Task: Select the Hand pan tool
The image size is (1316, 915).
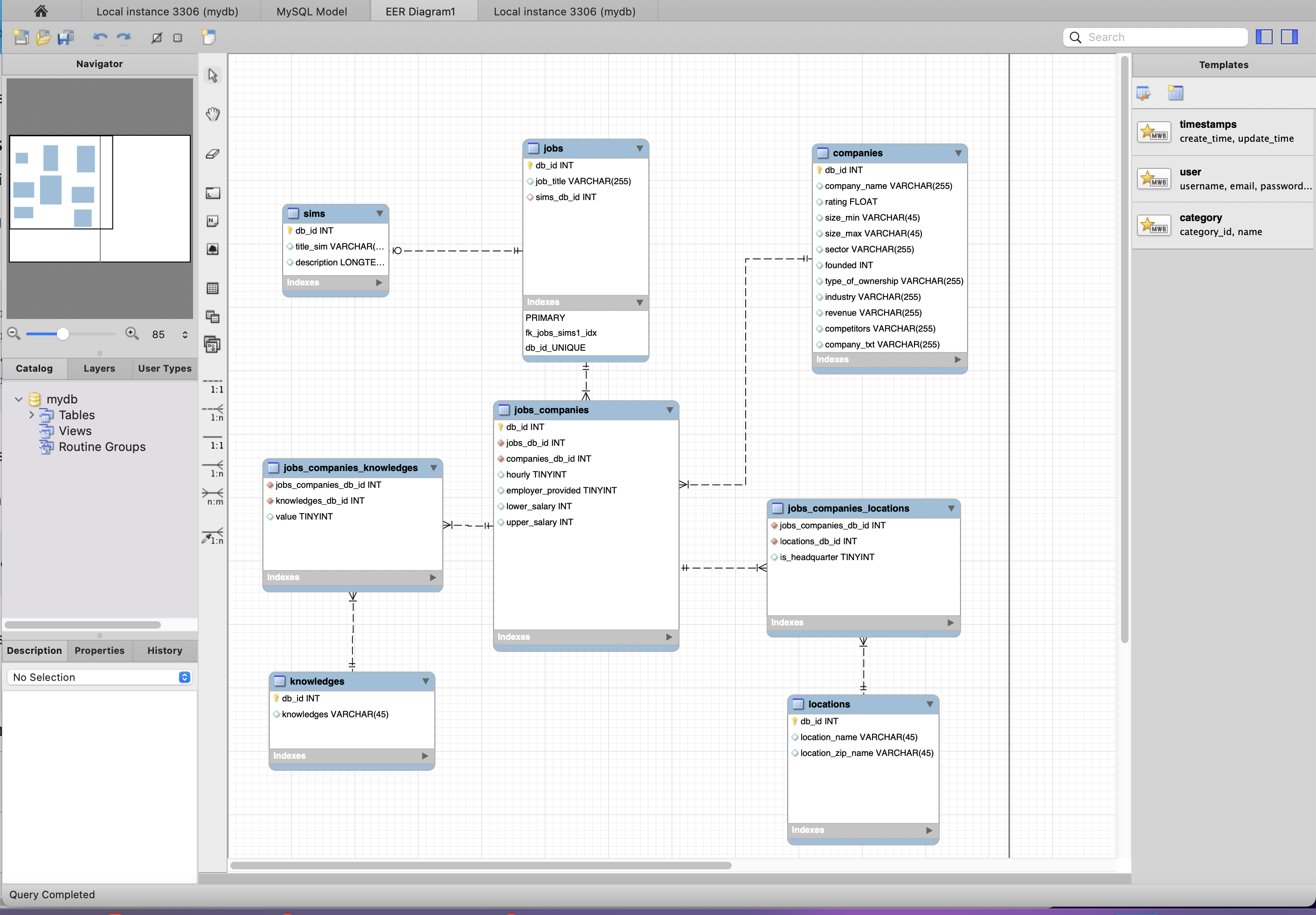Action: tap(212, 114)
